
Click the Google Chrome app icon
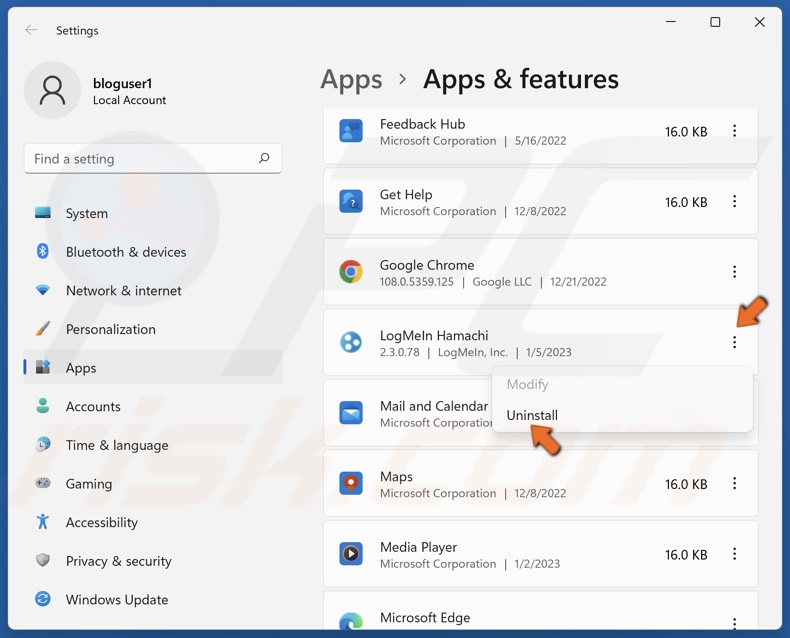coord(351,272)
